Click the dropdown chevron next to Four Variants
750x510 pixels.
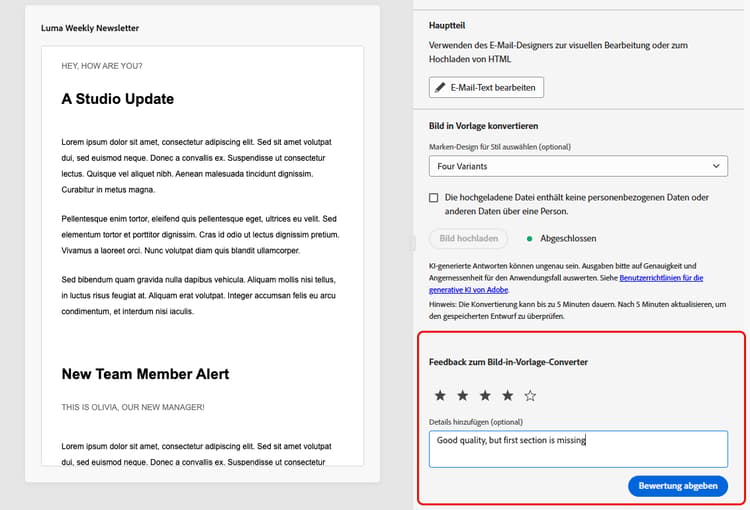(x=716, y=166)
